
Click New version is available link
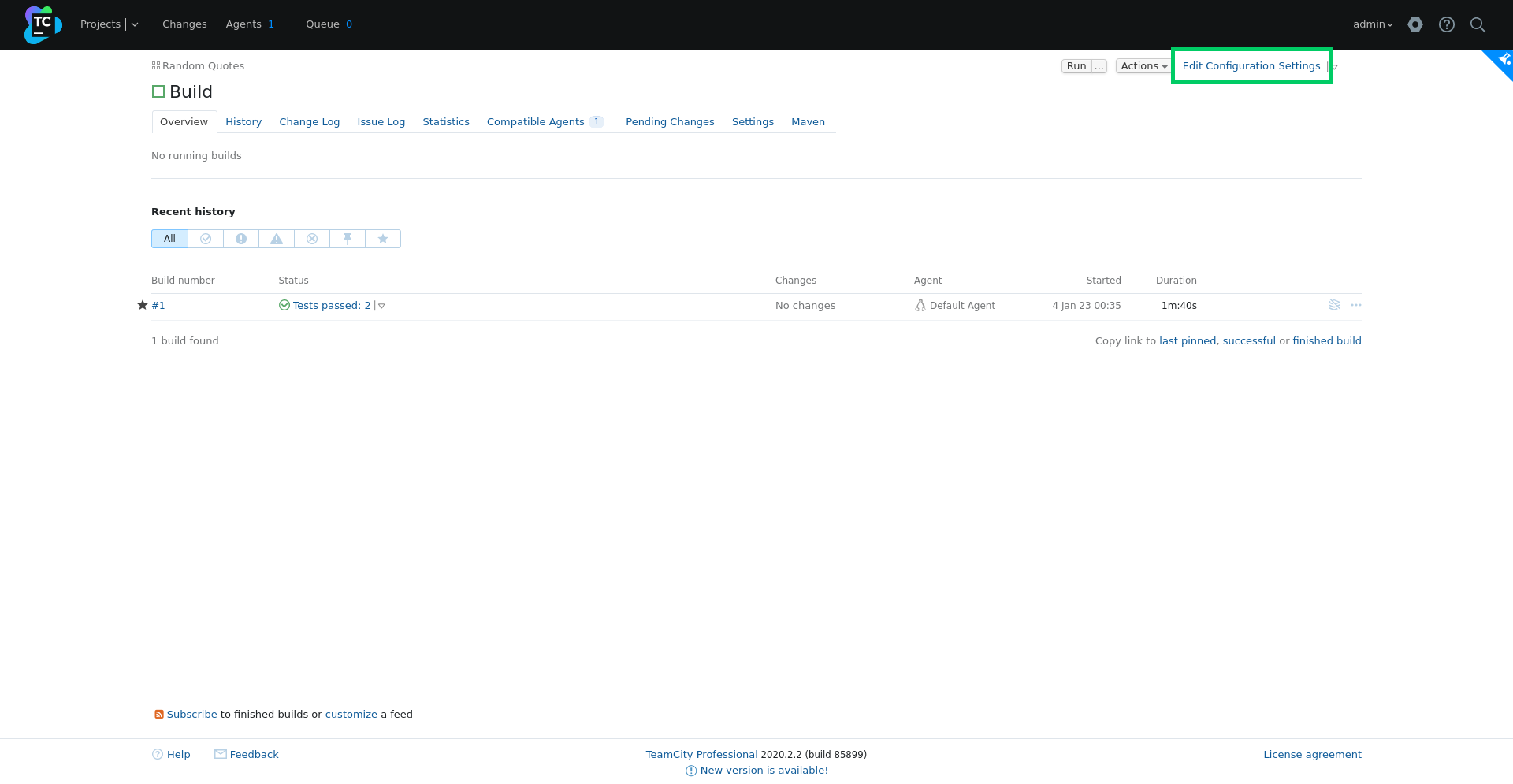point(764,771)
